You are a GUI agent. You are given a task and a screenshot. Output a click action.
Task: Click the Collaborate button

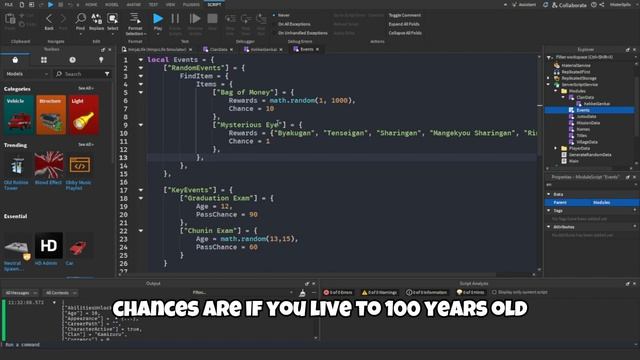569,5
